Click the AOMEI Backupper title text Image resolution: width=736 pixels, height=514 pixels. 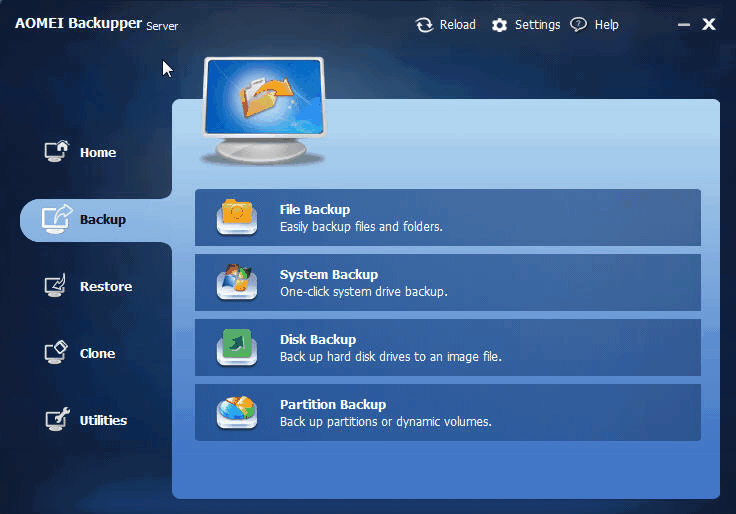click(x=78, y=23)
